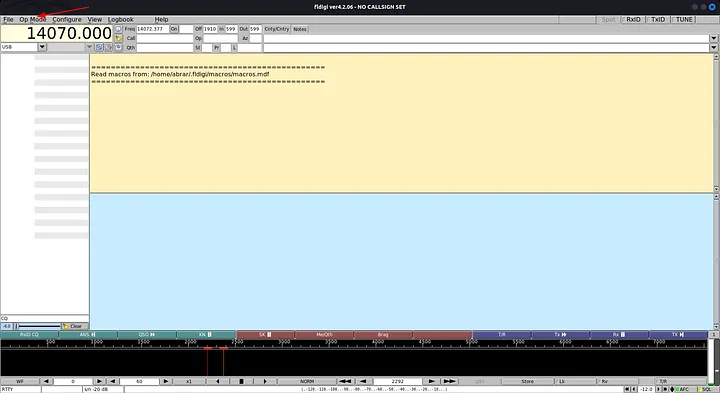The image size is (720, 393).
Task: Click the clear-log broom icon beside Call
Action: [x=118, y=39]
